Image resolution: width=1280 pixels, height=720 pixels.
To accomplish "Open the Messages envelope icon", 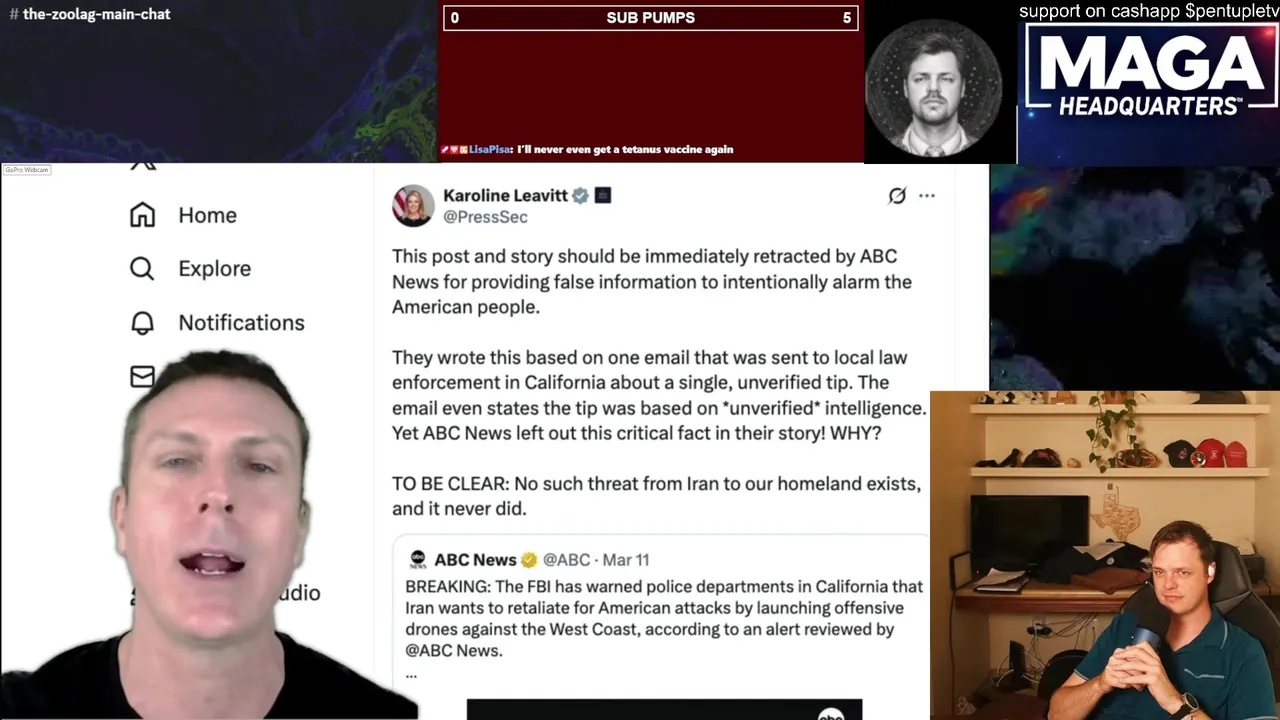I will pos(142,376).
